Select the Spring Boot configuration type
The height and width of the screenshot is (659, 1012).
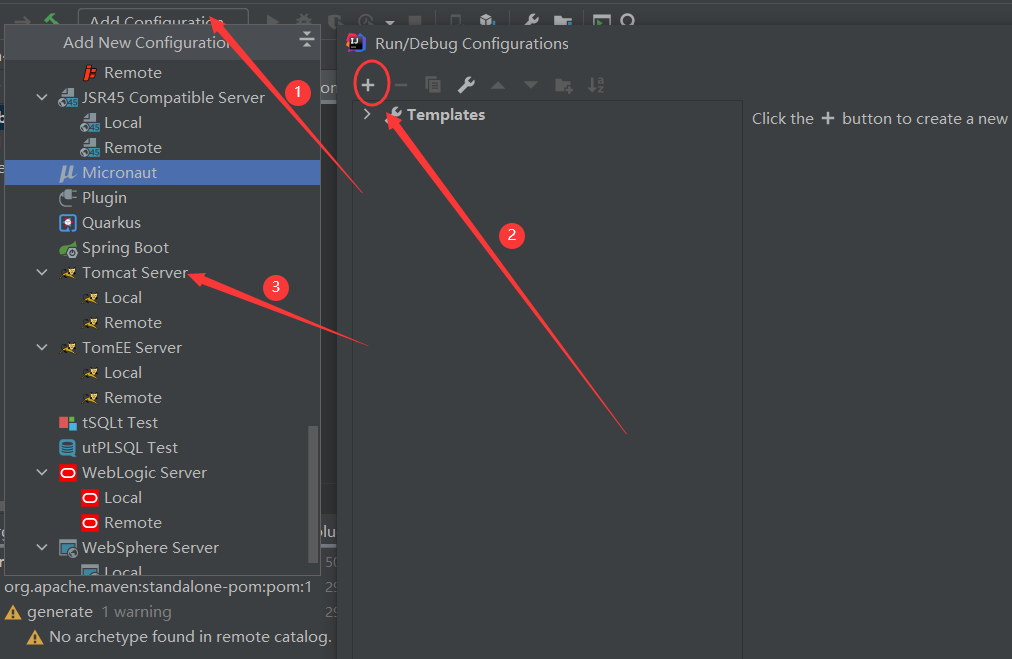(163, 248)
